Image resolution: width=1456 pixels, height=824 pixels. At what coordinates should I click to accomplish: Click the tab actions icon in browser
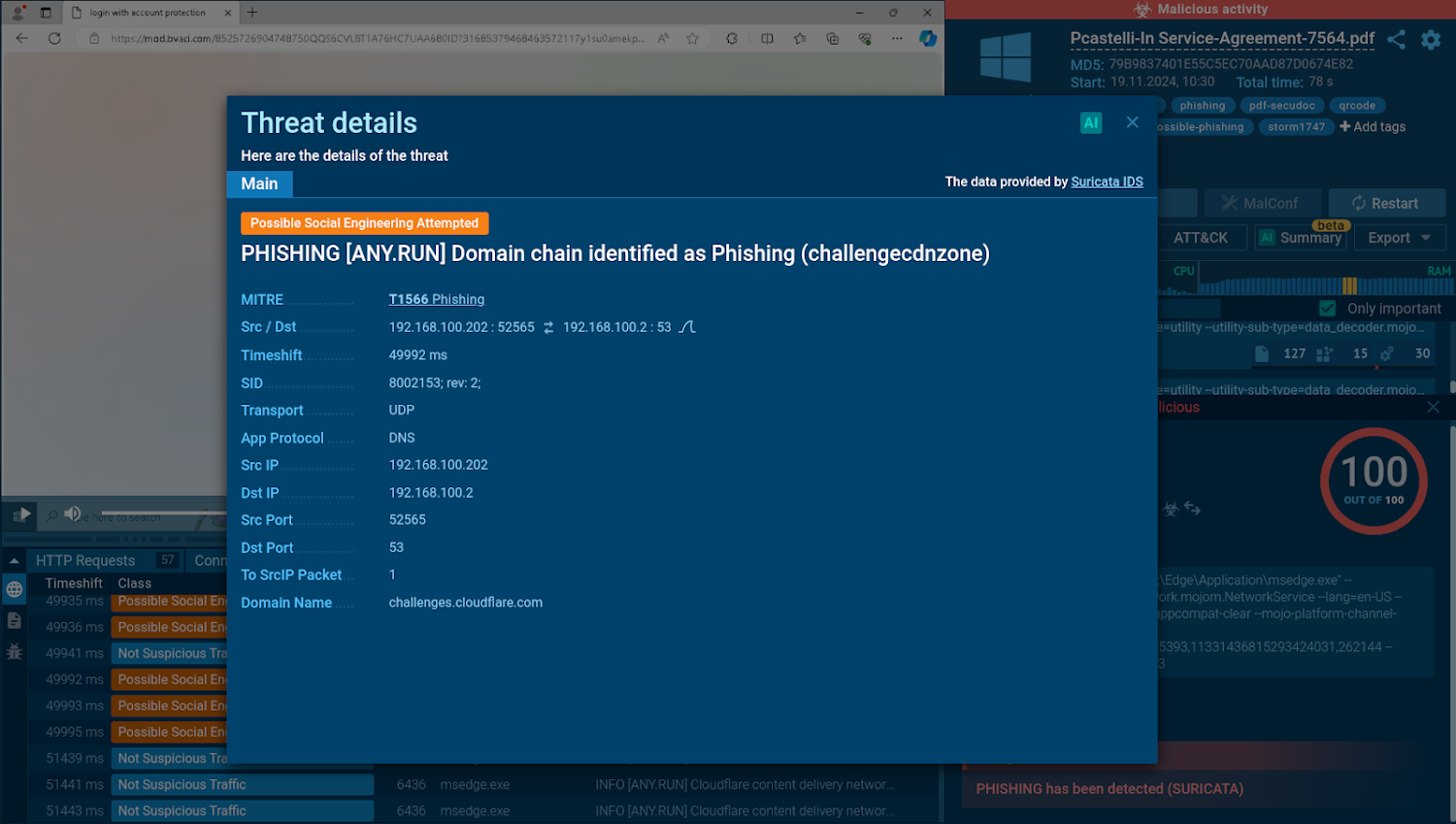point(46,13)
